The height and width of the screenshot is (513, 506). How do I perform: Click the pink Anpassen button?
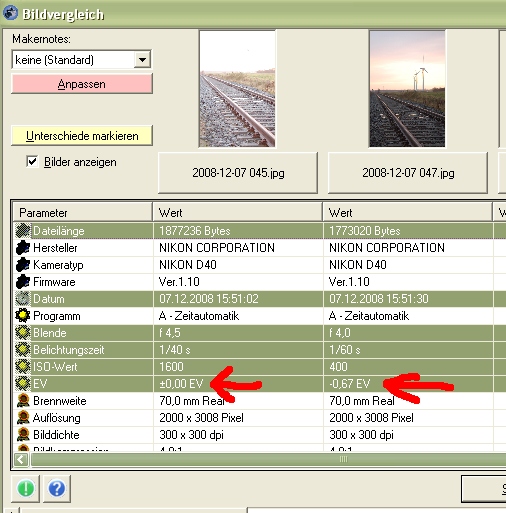coord(82,84)
